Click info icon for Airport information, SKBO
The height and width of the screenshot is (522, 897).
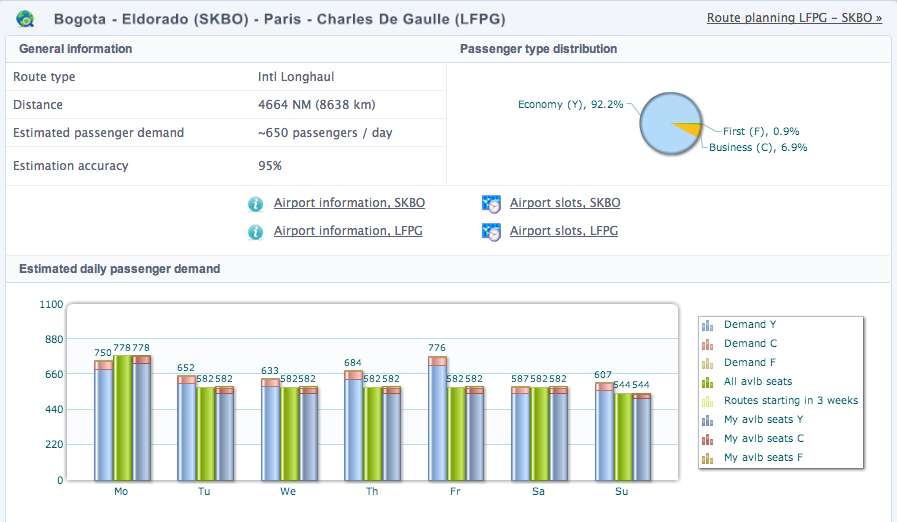pos(256,204)
